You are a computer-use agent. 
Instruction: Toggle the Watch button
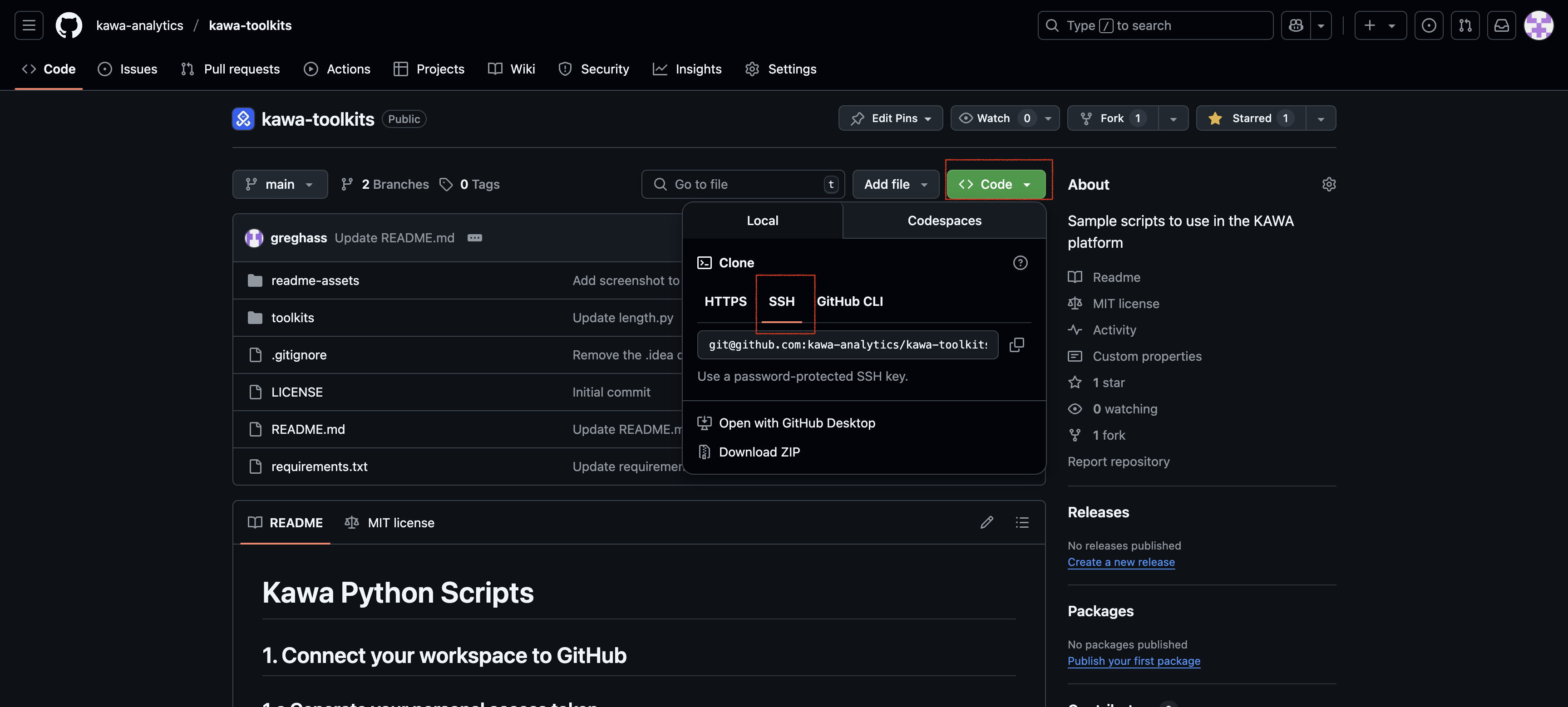click(x=993, y=118)
